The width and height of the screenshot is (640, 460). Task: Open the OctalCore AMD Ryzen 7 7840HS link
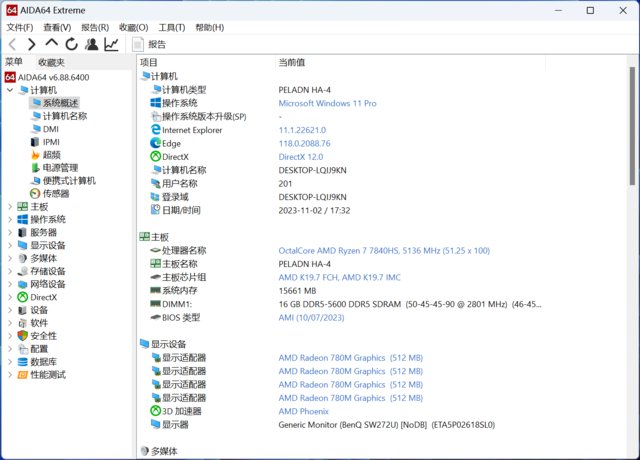384,251
